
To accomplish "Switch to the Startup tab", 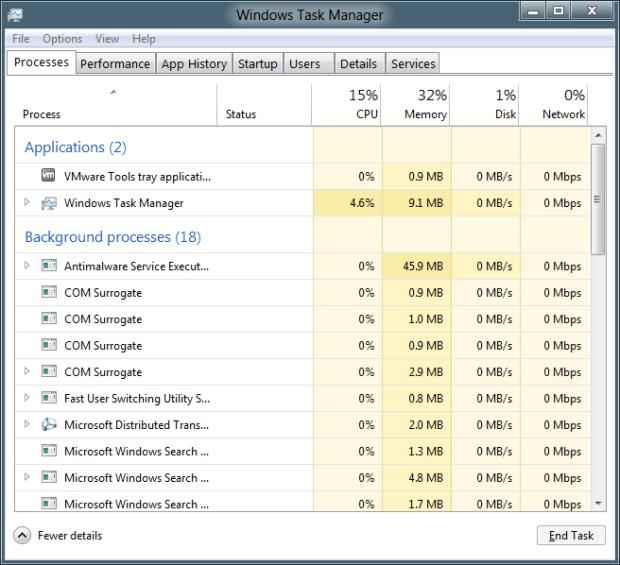I will tap(258, 64).
